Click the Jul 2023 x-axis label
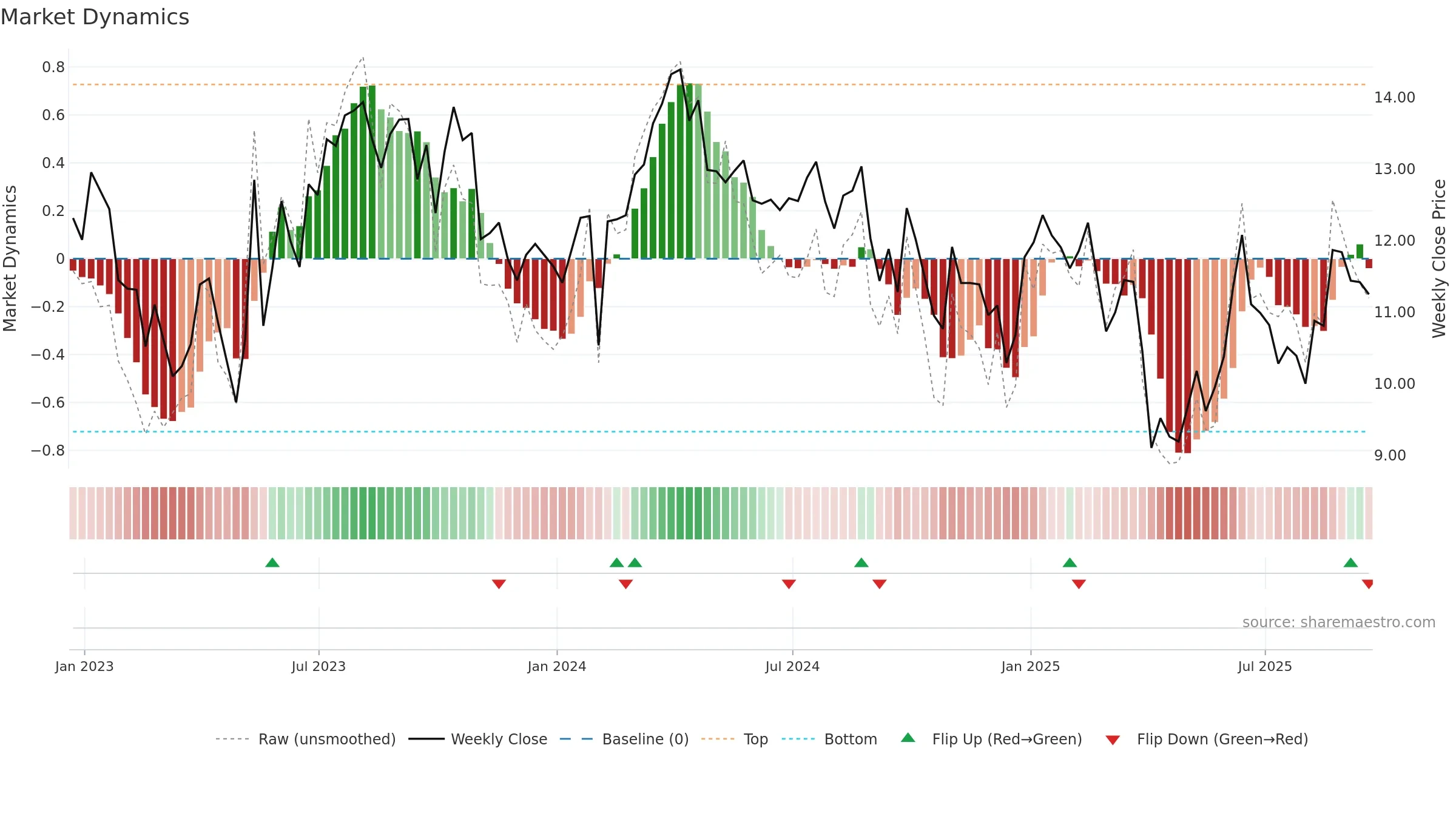 (318, 666)
